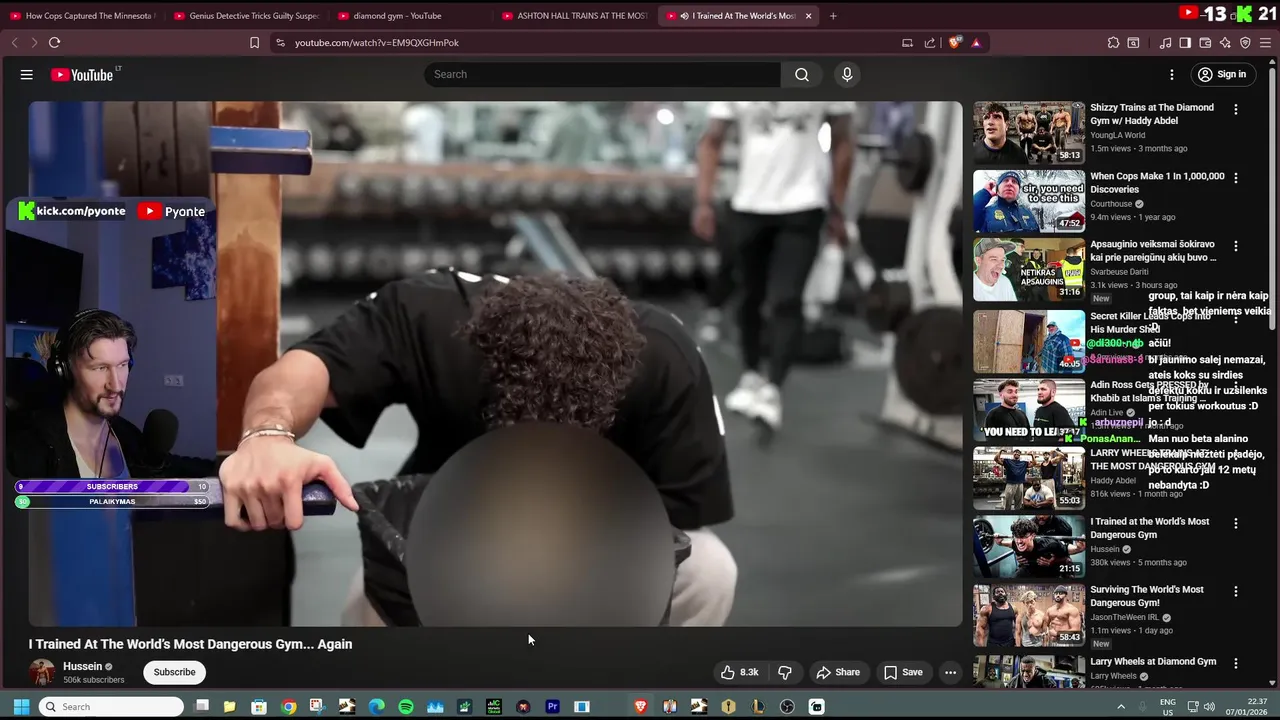This screenshot has height=720, width=1280.
Task: Close the I Trained At The World's tab
Action: [808, 16]
